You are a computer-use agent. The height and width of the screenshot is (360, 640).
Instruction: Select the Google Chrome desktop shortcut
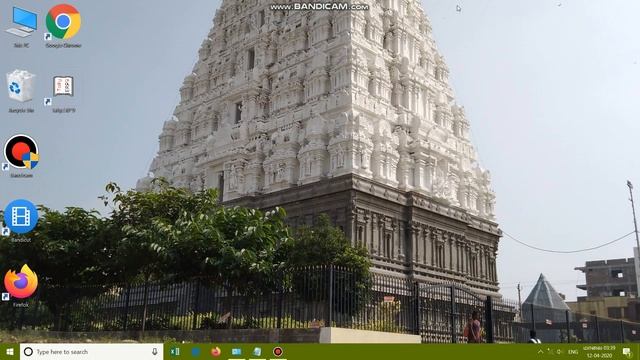tap(63, 26)
